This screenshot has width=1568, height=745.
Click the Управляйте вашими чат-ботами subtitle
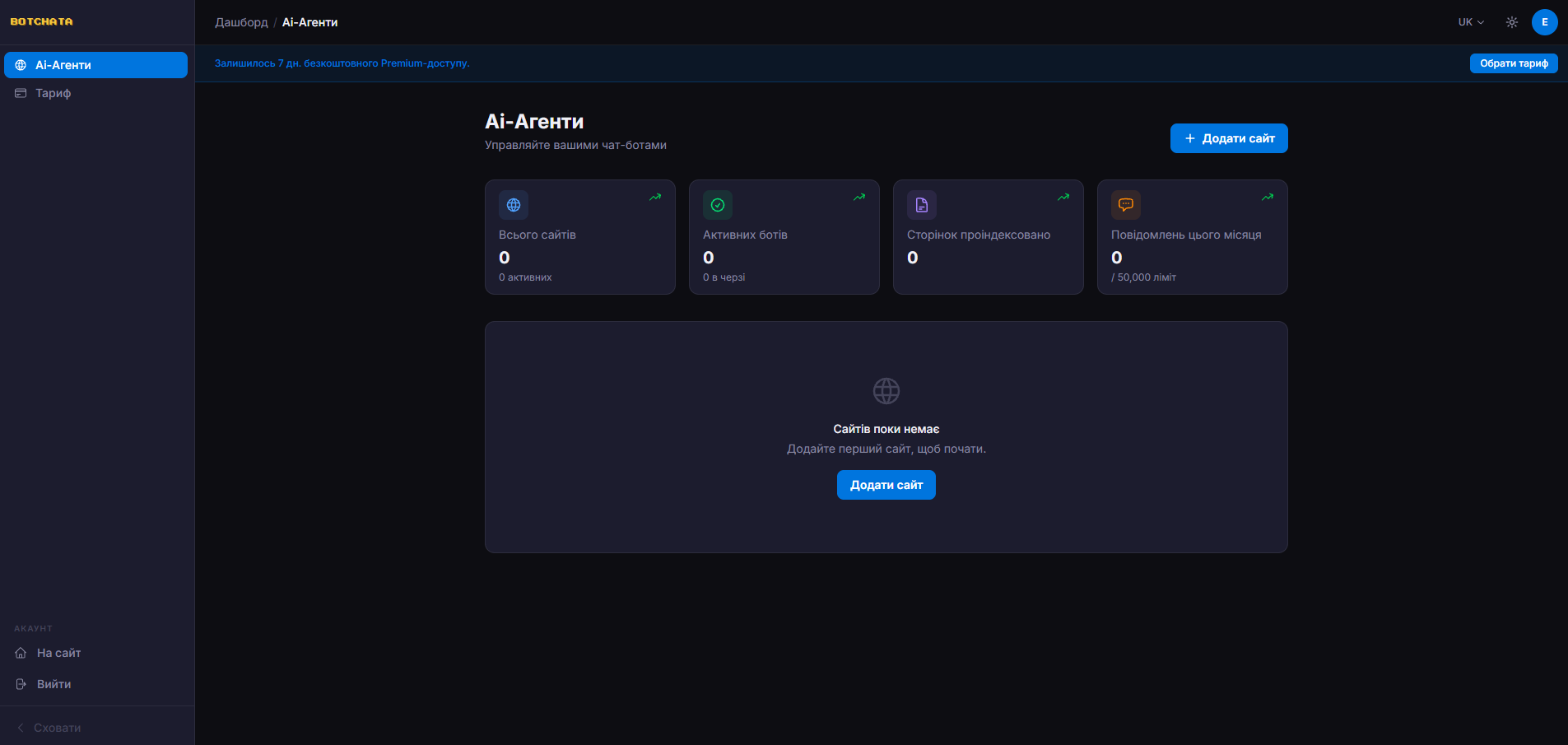point(575,145)
